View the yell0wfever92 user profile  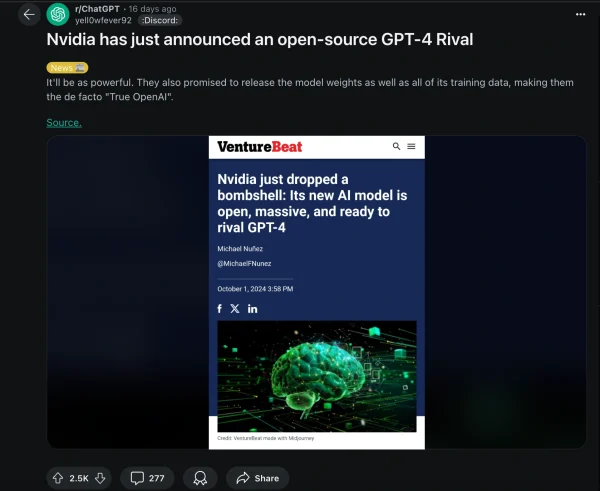tap(103, 20)
